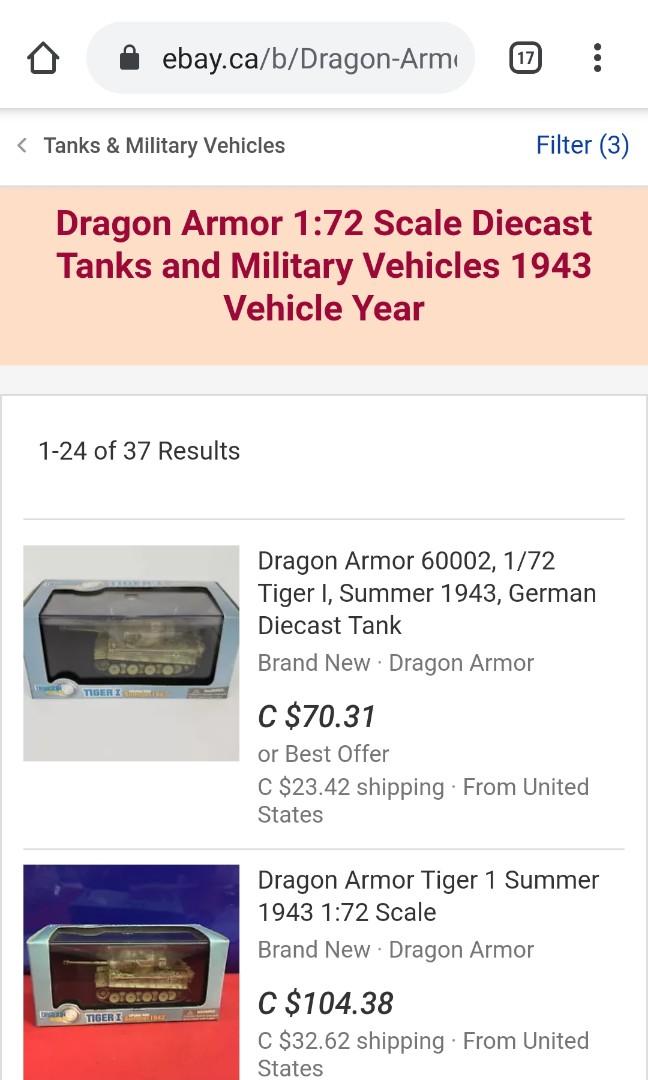Tap 'Brand New · Dragon Armor' on the first listing

click(396, 662)
